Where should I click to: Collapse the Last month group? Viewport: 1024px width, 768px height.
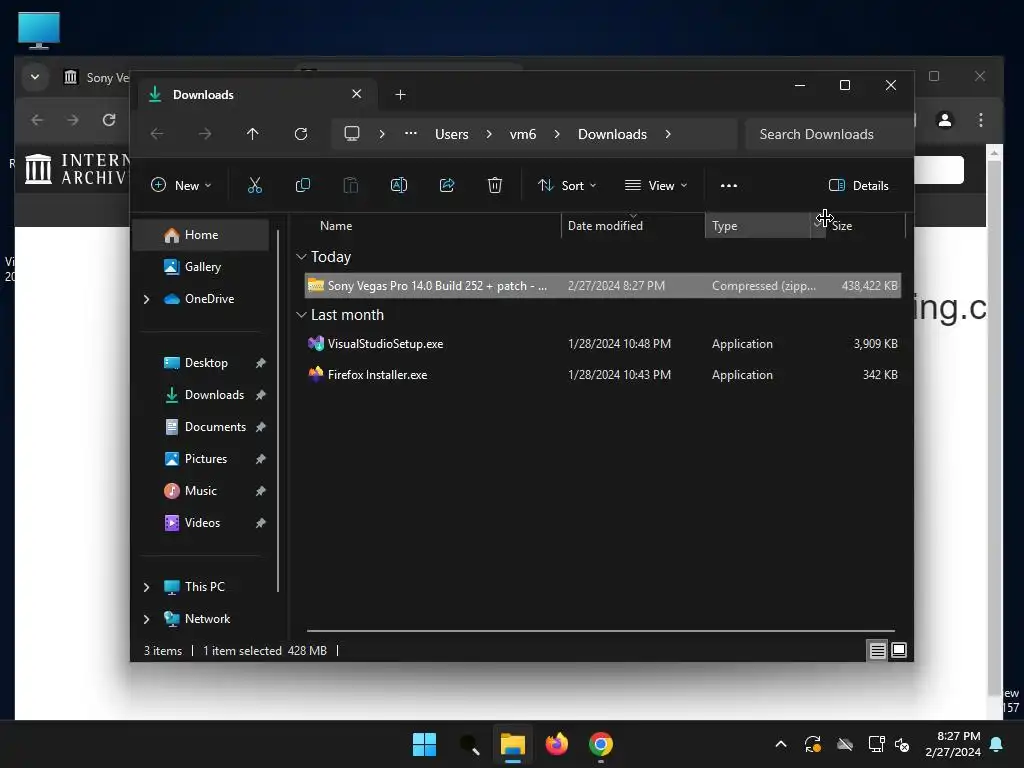[301, 315]
